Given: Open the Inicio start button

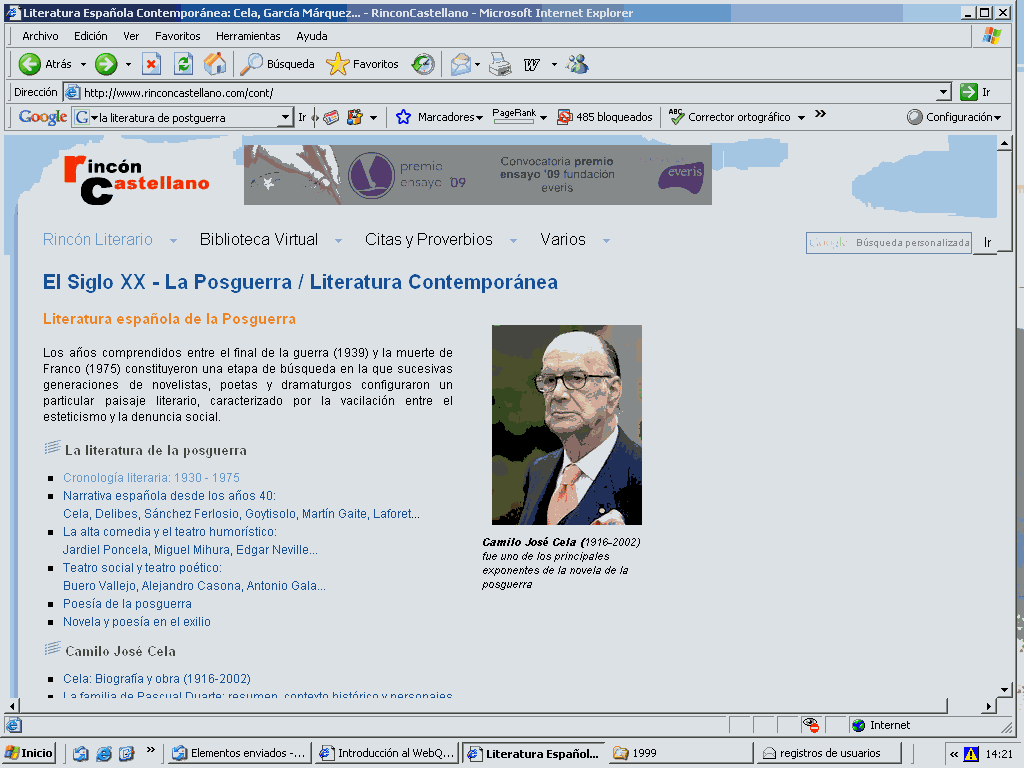Looking at the screenshot, I should (29, 753).
